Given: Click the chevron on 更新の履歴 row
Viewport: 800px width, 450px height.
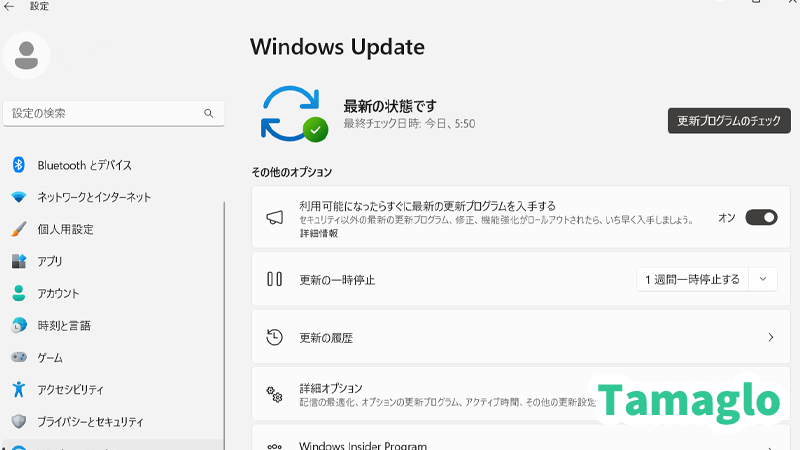Looking at the screenshot, I should point(770,337).
